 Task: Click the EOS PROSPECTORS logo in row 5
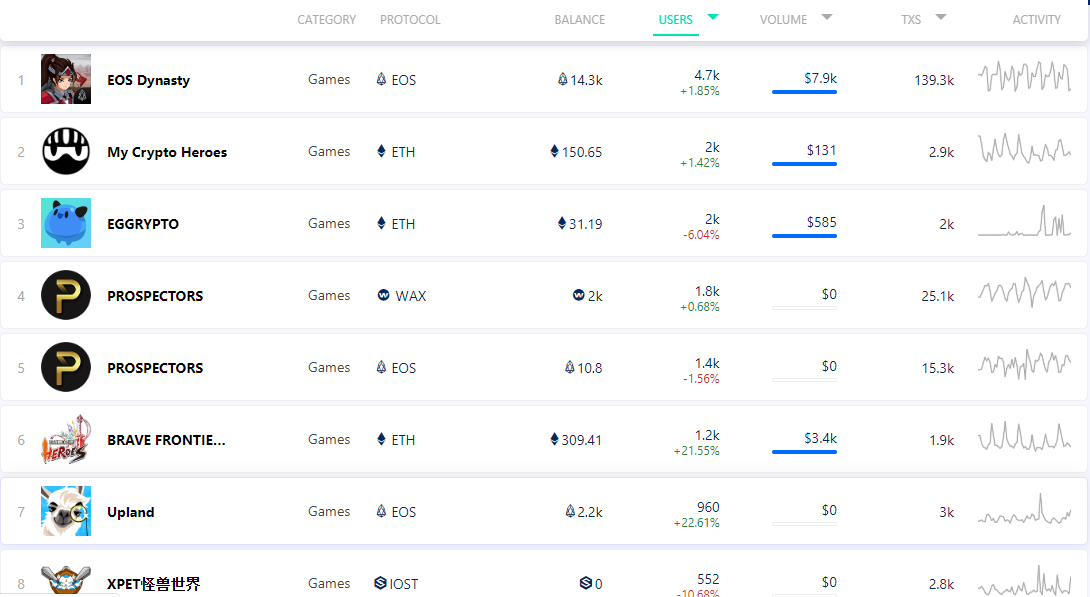(66, 367)
